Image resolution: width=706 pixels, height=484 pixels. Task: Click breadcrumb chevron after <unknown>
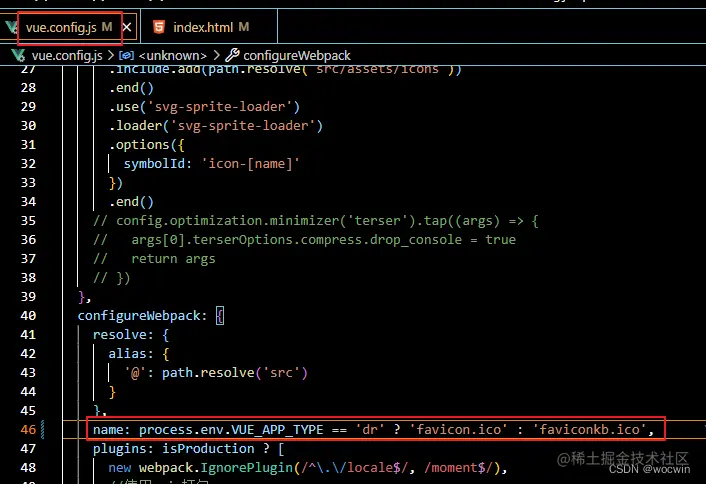pyautogui.click(x=216, y=55)
